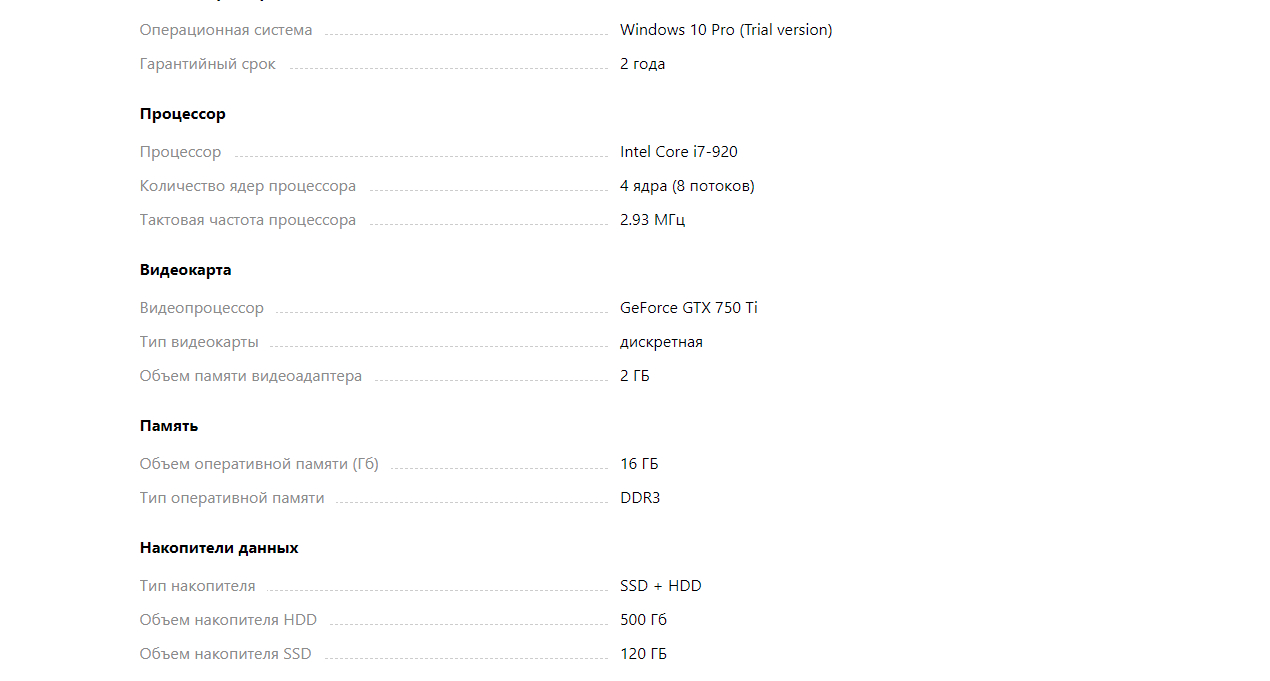Select the "дискретная" video card type value
1270x681 pixels.
661,342
